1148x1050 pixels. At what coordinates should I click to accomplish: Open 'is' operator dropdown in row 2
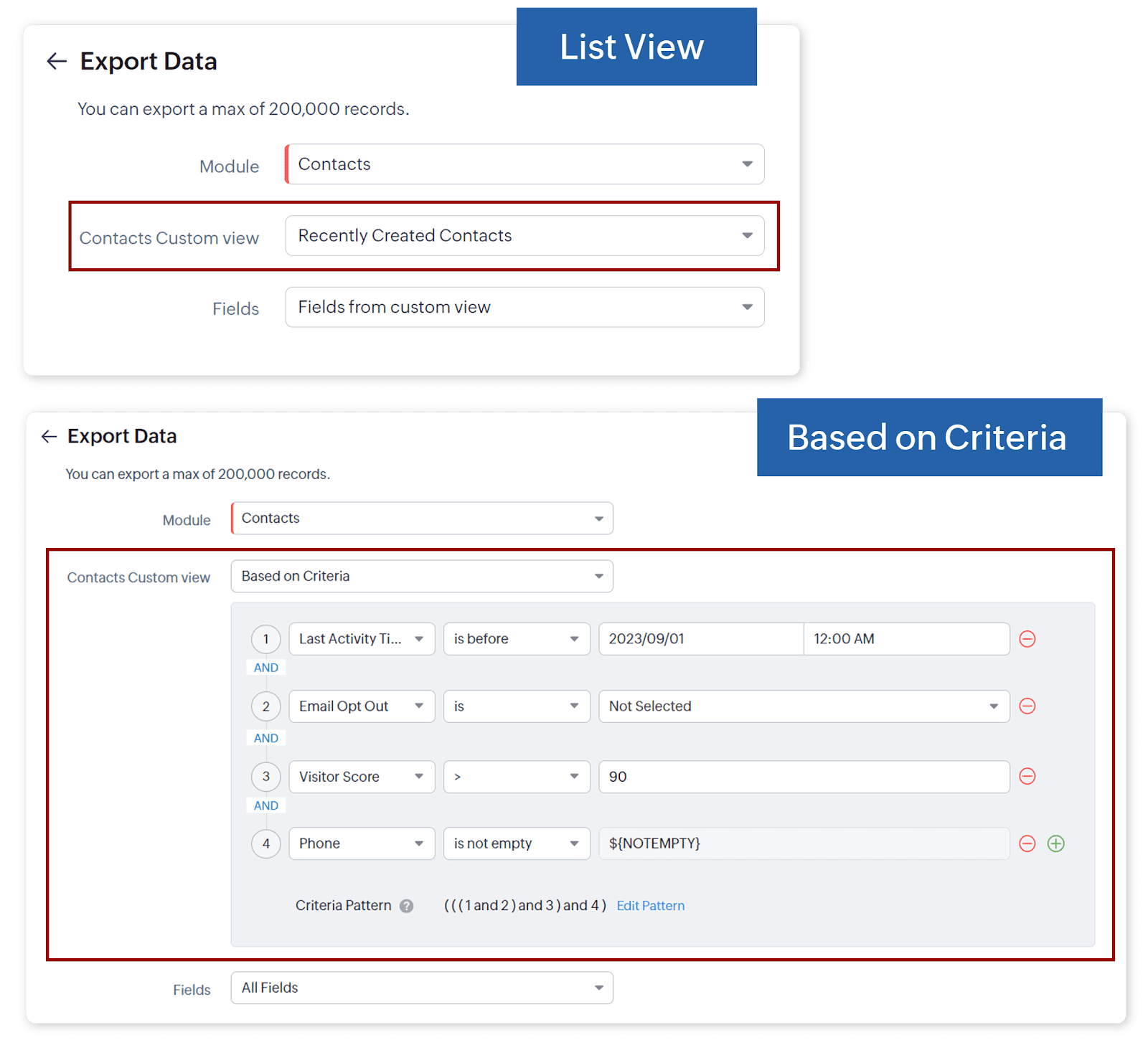click(x=517, y=706)
